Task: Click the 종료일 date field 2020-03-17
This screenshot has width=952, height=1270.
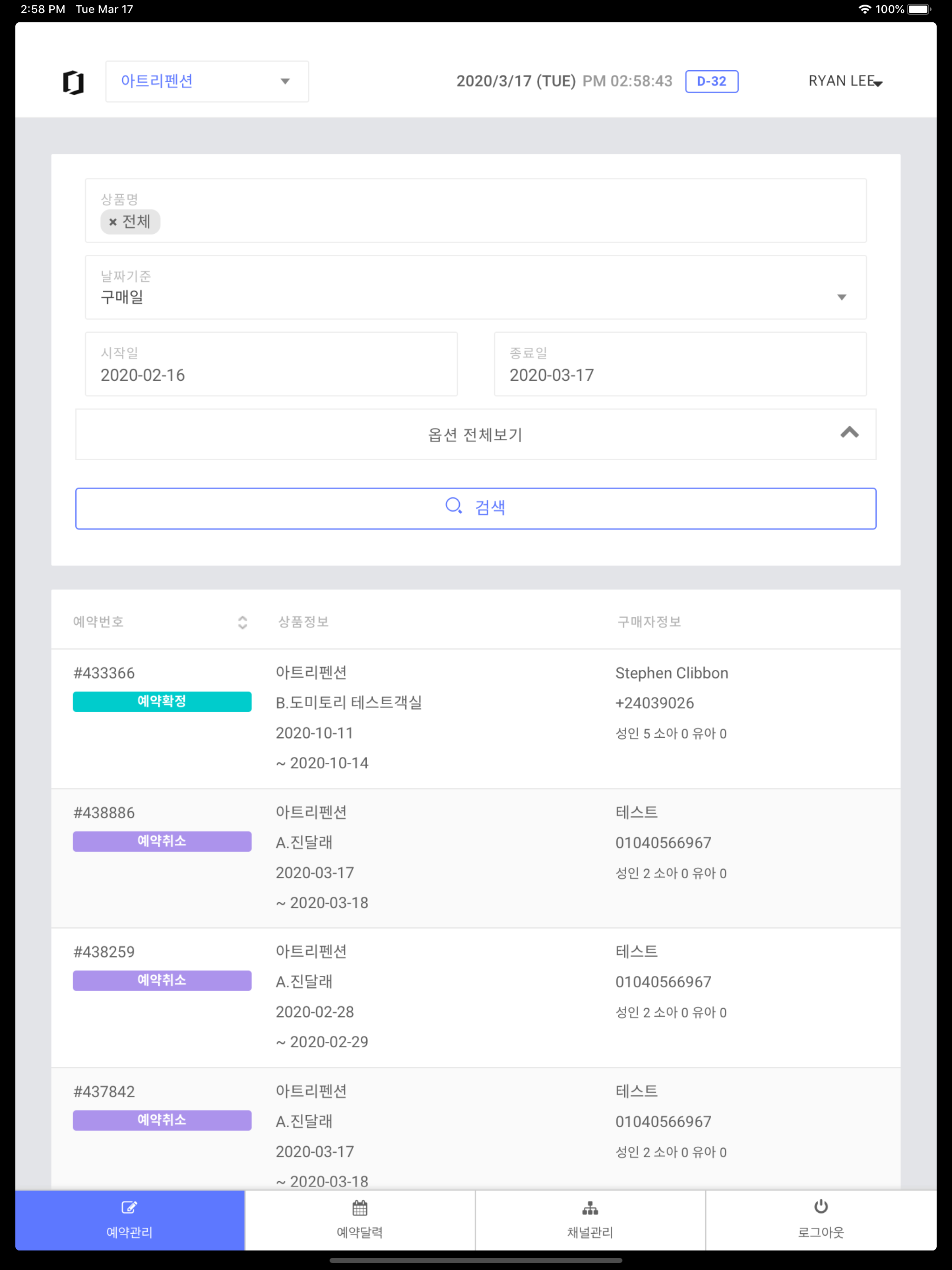Action: (x=680, y=364)
